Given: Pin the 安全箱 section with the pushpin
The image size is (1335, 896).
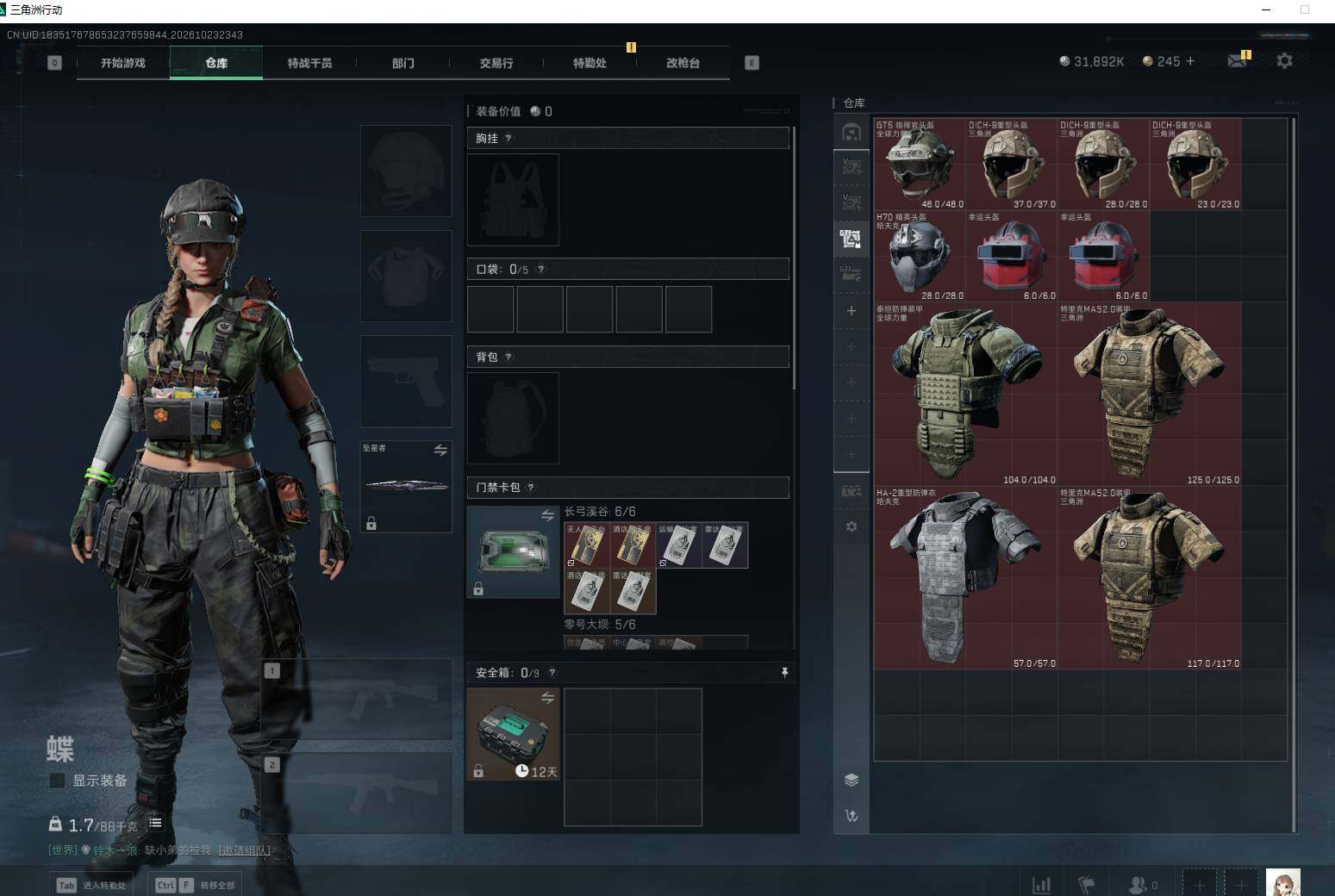Looking at the screenshot, I should [x=784, y=673].
